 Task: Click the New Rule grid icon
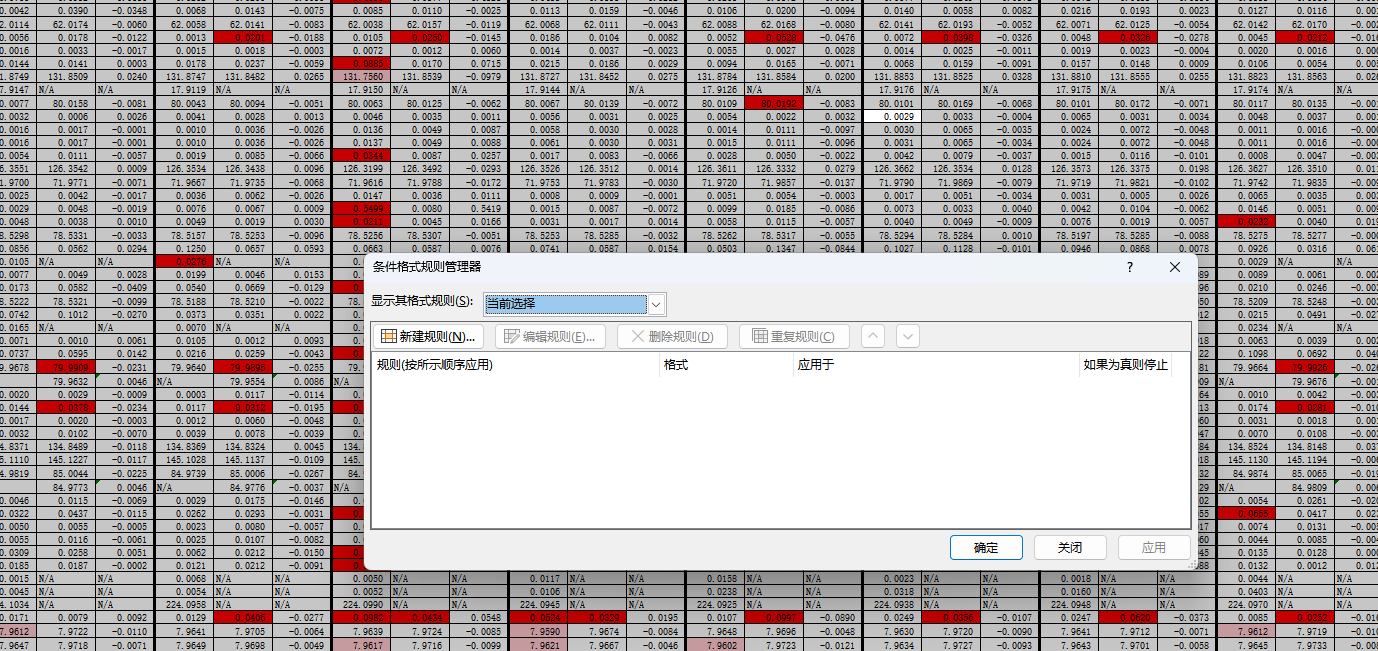click(389, 336)
